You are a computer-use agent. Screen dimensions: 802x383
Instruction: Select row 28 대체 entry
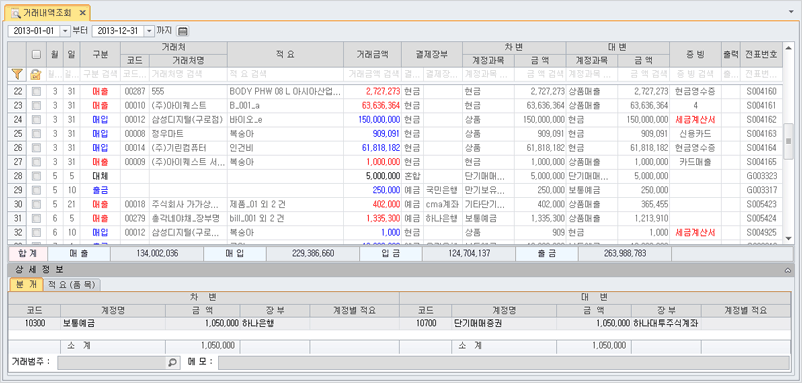click(100, 176)
